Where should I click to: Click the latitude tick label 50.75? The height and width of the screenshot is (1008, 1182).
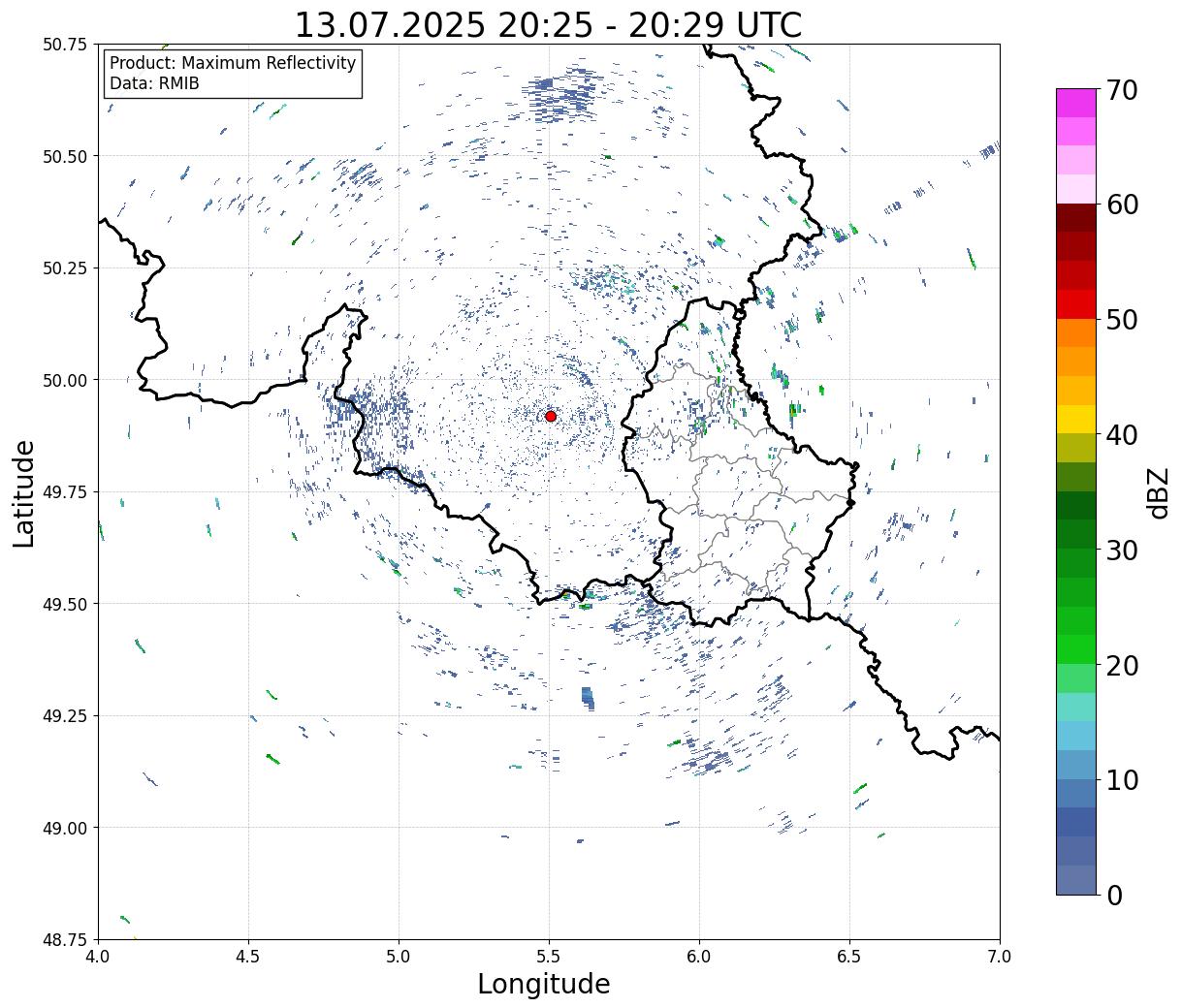(65, 45)
